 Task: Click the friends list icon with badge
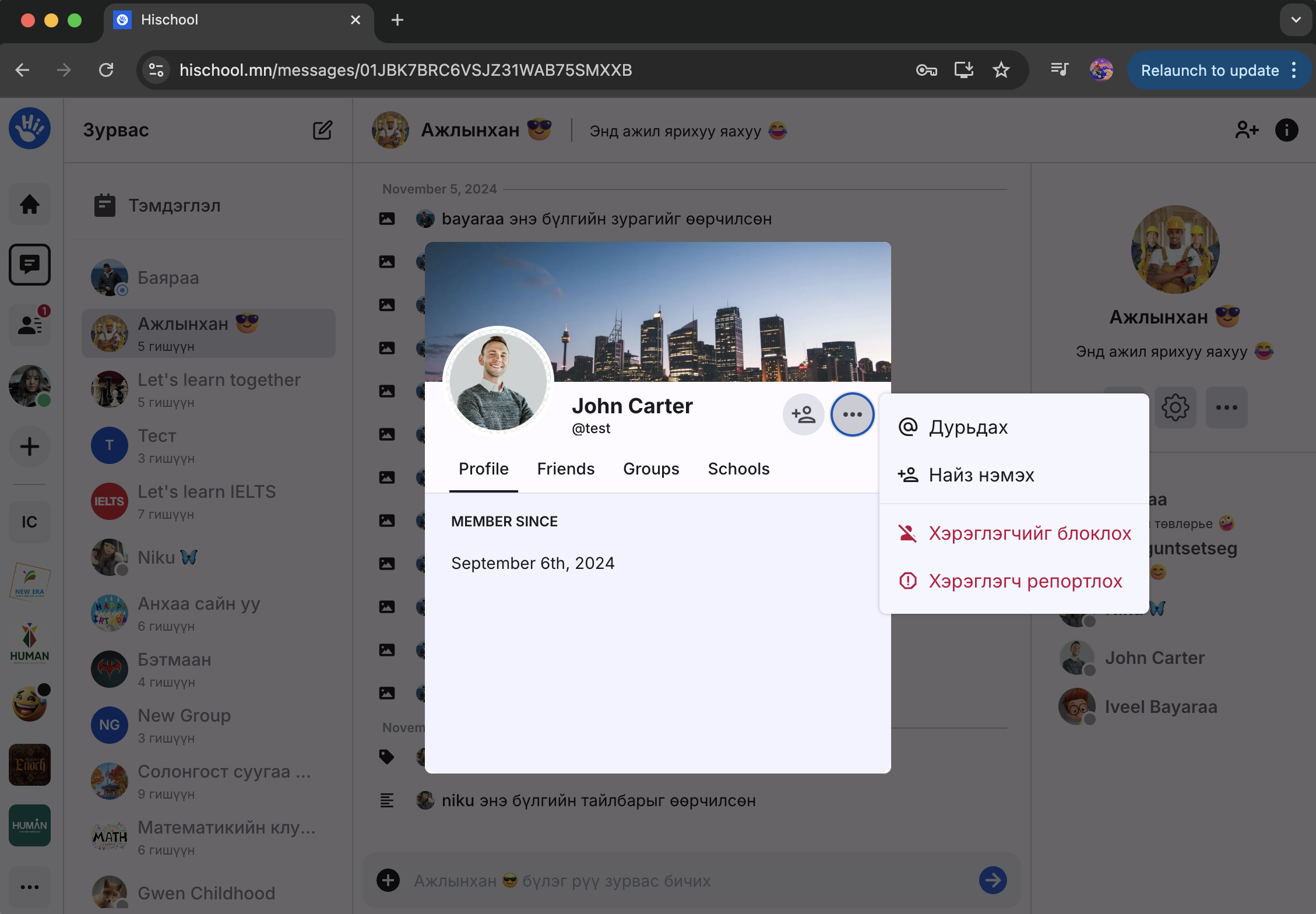tap(30, 325)
